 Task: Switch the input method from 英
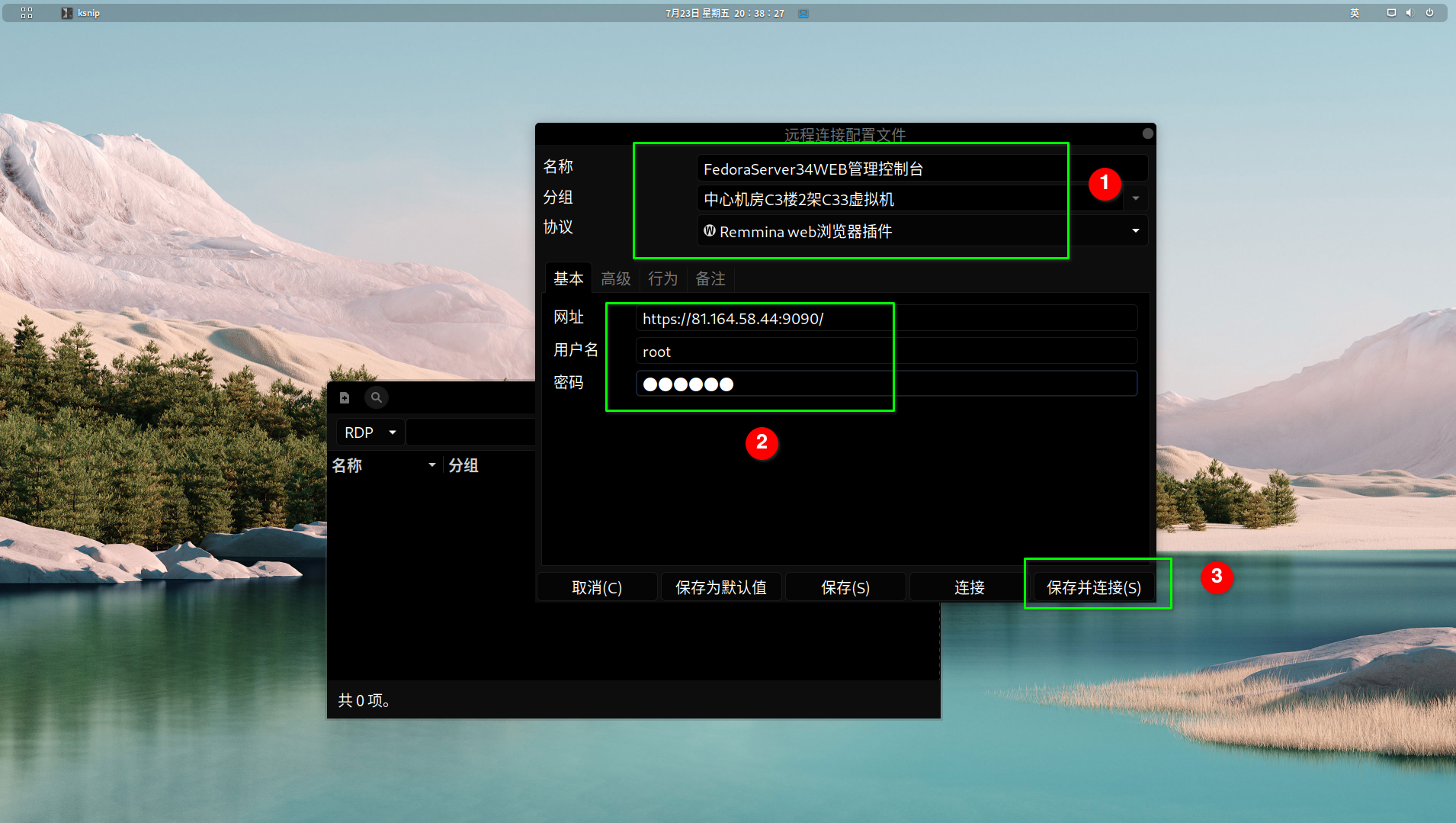click(1355, 12)
